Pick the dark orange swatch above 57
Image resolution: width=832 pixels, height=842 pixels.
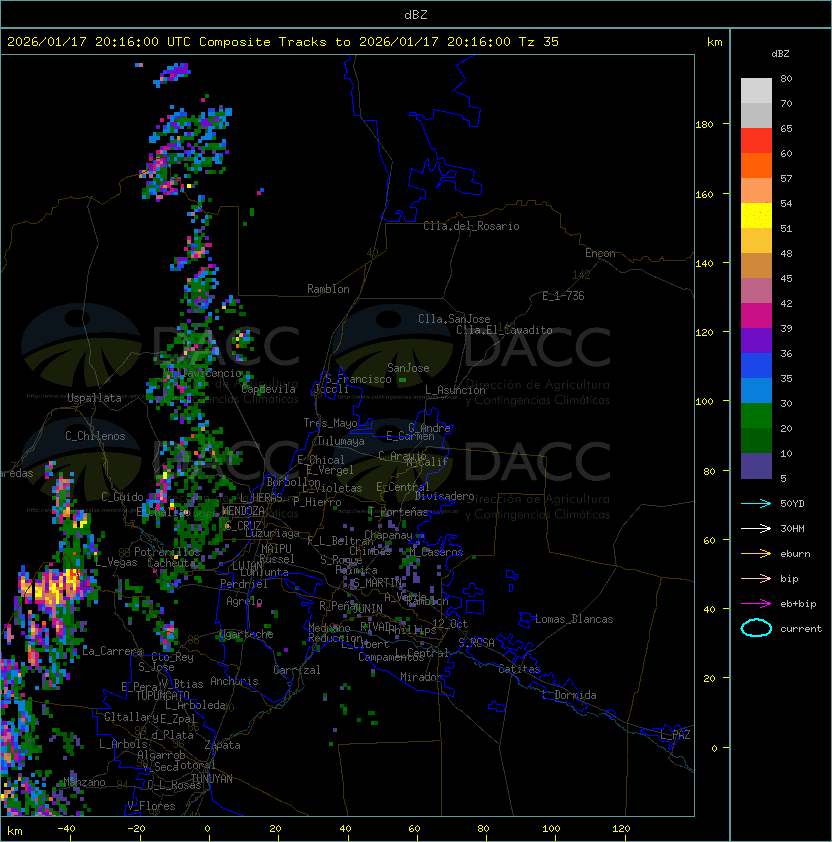click(x=756, y=165)
